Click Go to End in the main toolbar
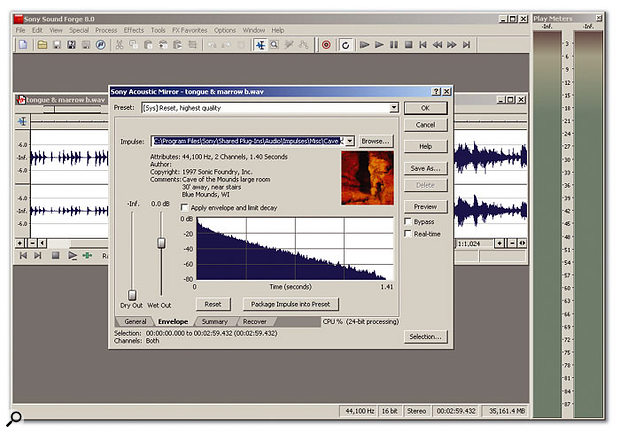The width and height of the screenshot is (620, 433). pyautogui.click(x=467, y=45)
